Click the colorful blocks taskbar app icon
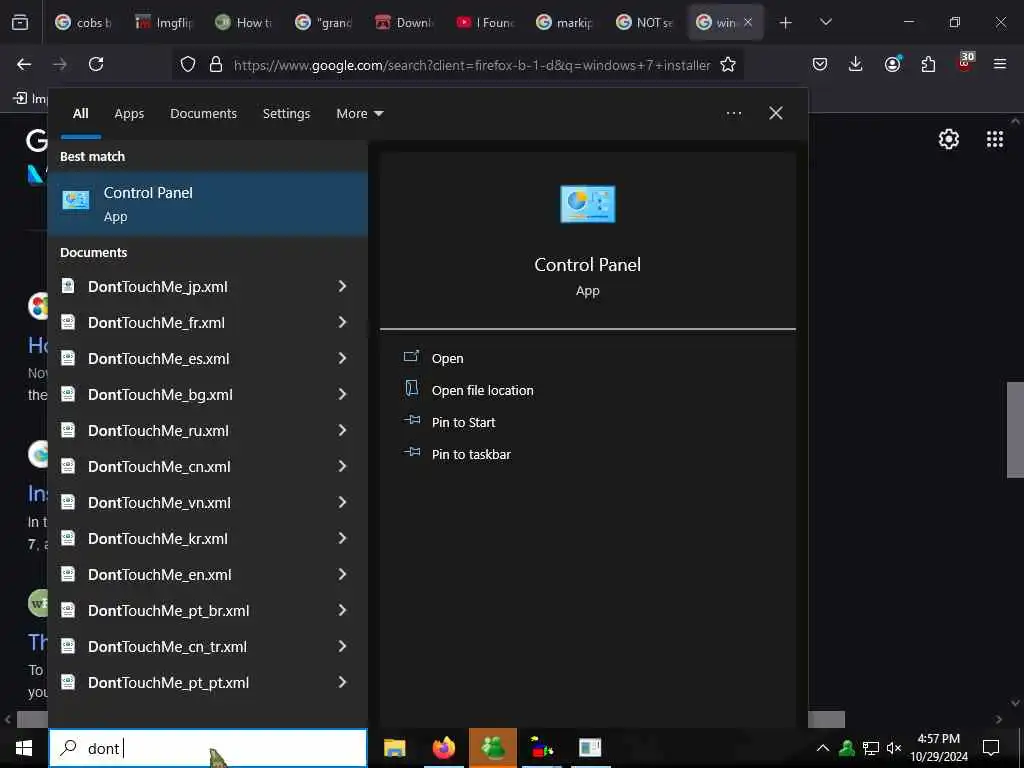The width and height of the screenshot is (1024, 768). point(541,748)
